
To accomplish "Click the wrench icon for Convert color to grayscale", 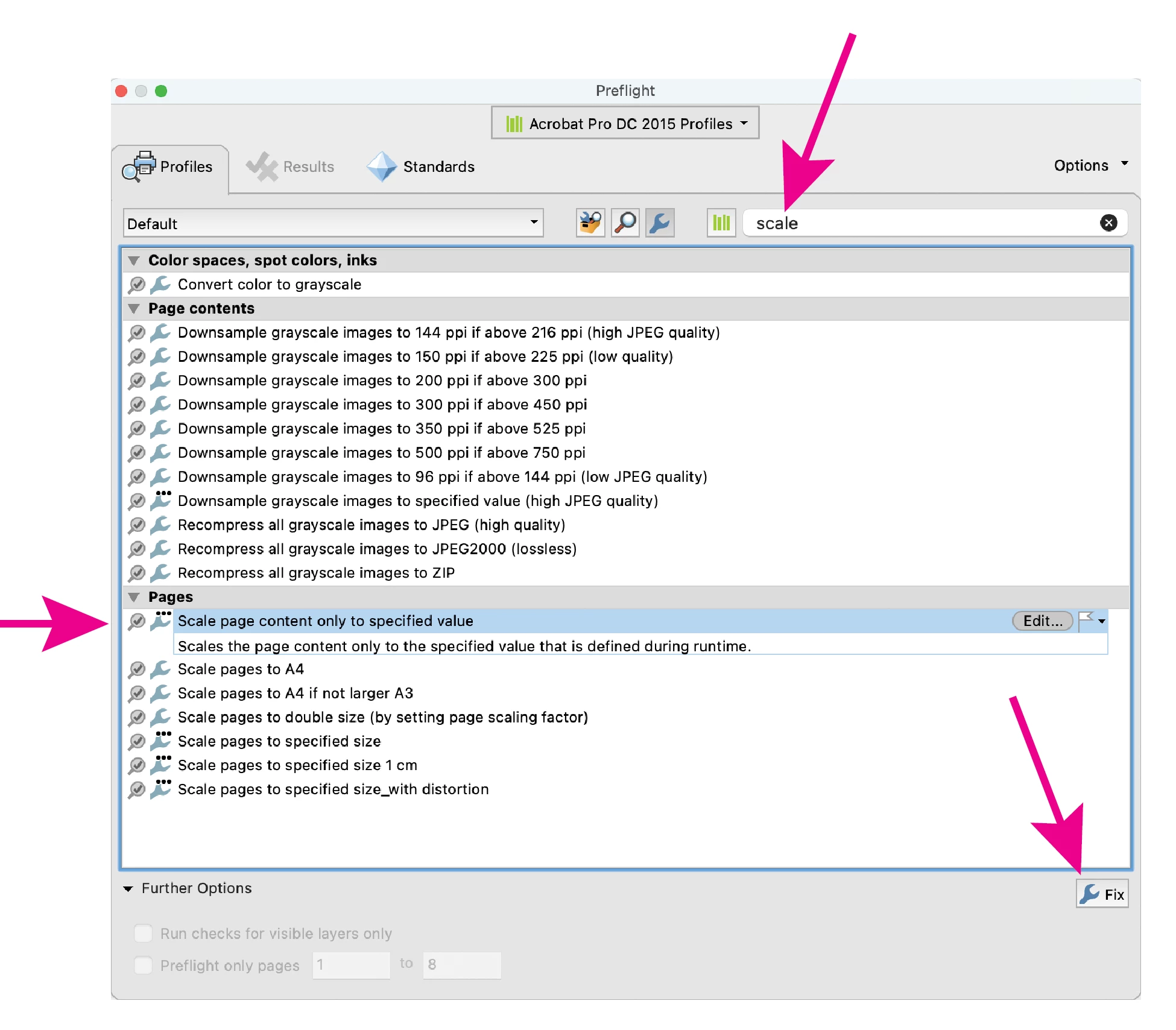I will coord(160,284).
